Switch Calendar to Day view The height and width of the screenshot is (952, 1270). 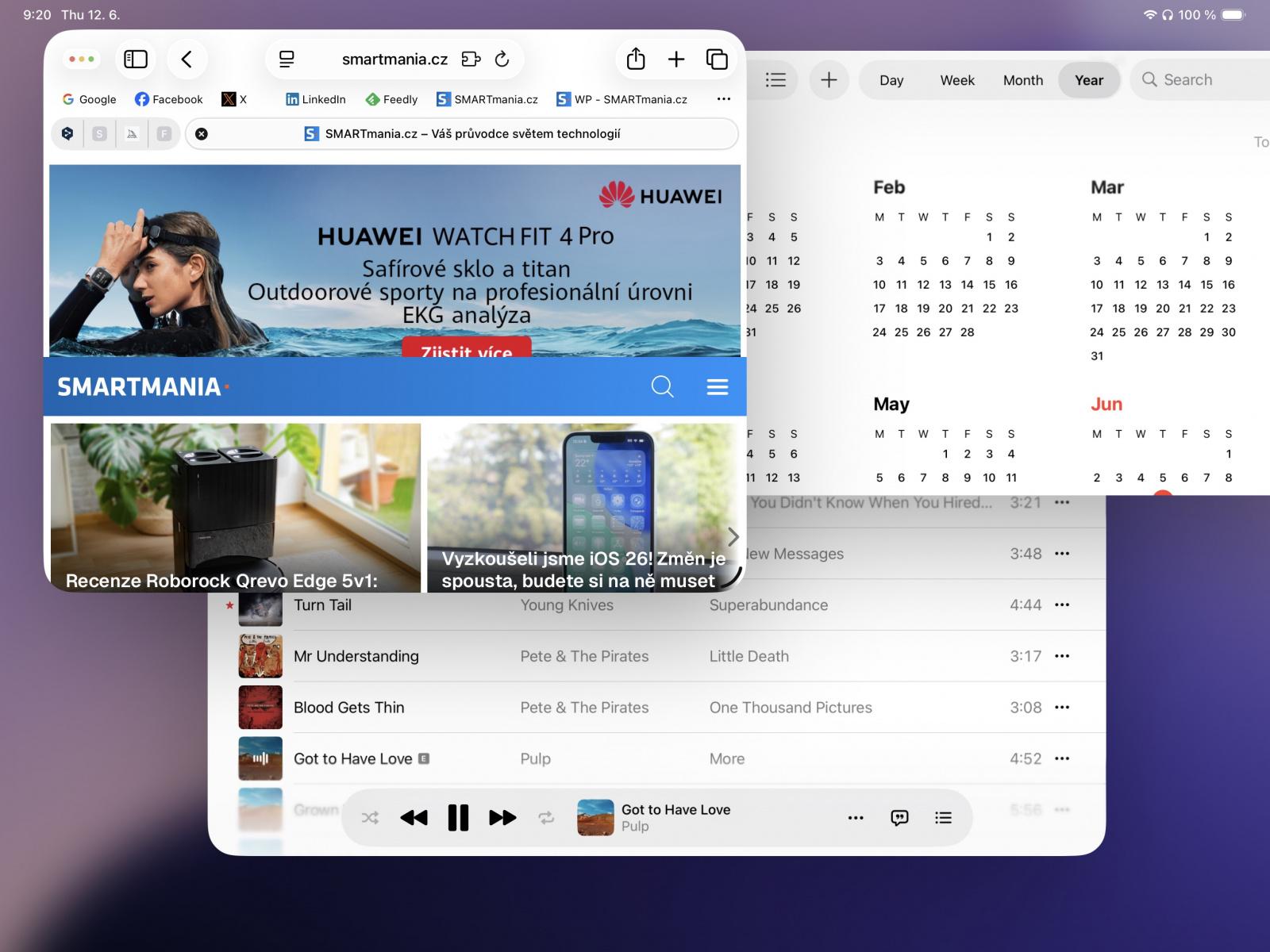point(891,80)
